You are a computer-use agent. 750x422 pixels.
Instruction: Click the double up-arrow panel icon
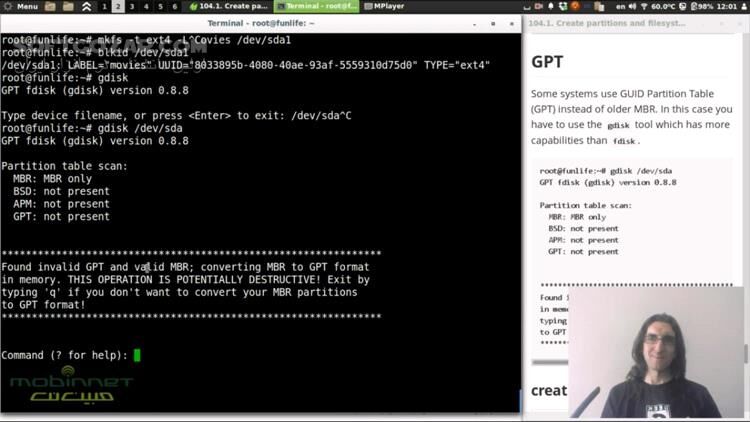point(86,6)
